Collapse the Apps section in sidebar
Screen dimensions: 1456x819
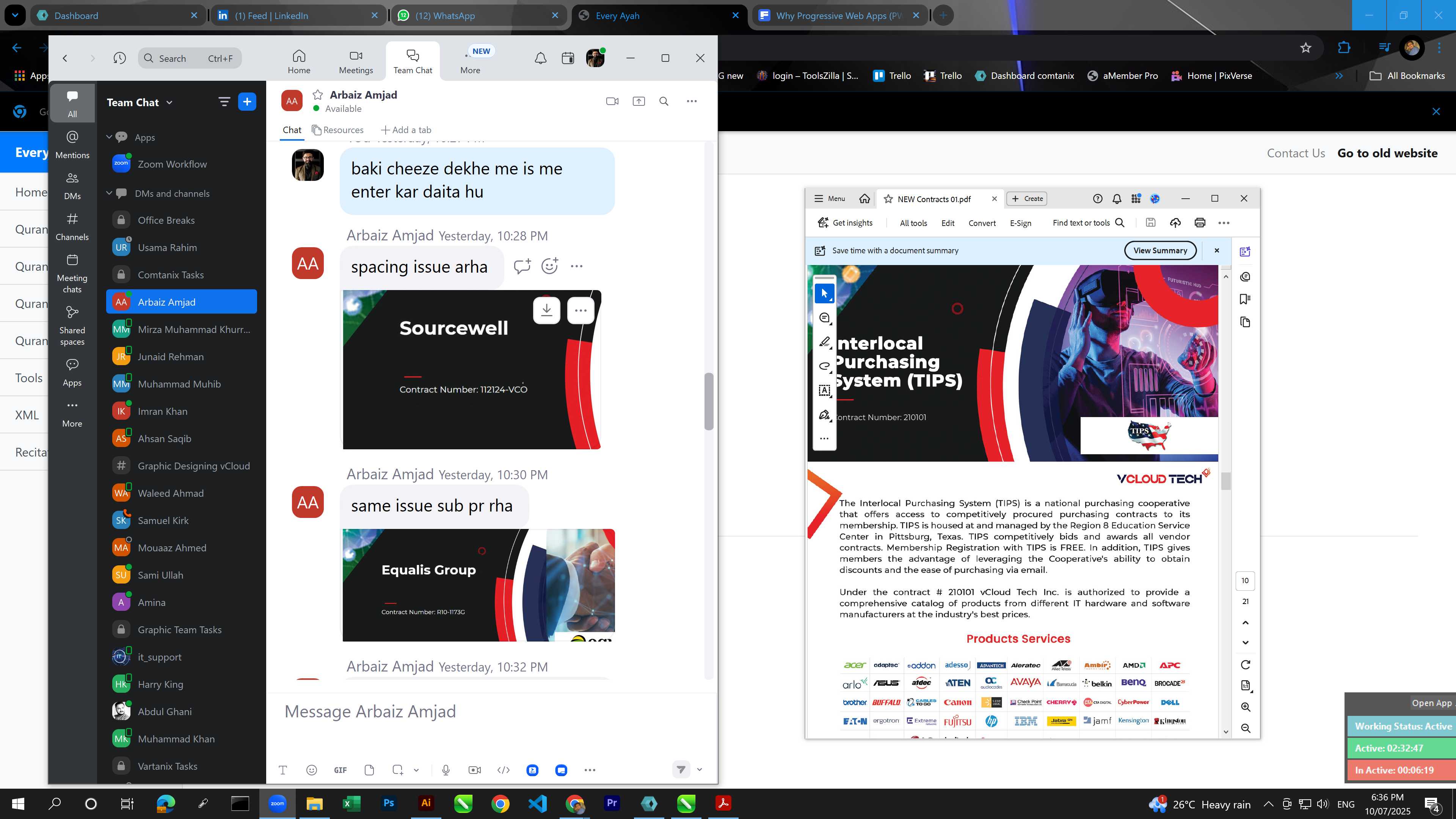click(109, 137)
